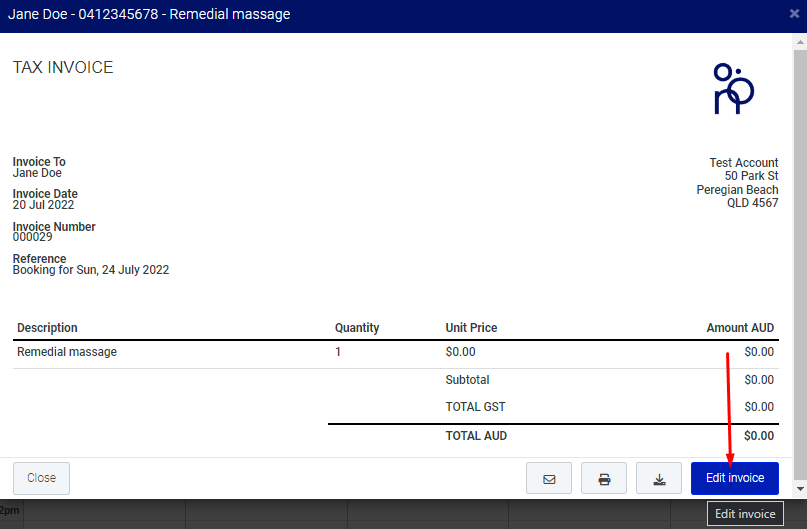Screen dimensions: 807x529
Task: Click the Quantity column header
Action: [x=357, y=328]
